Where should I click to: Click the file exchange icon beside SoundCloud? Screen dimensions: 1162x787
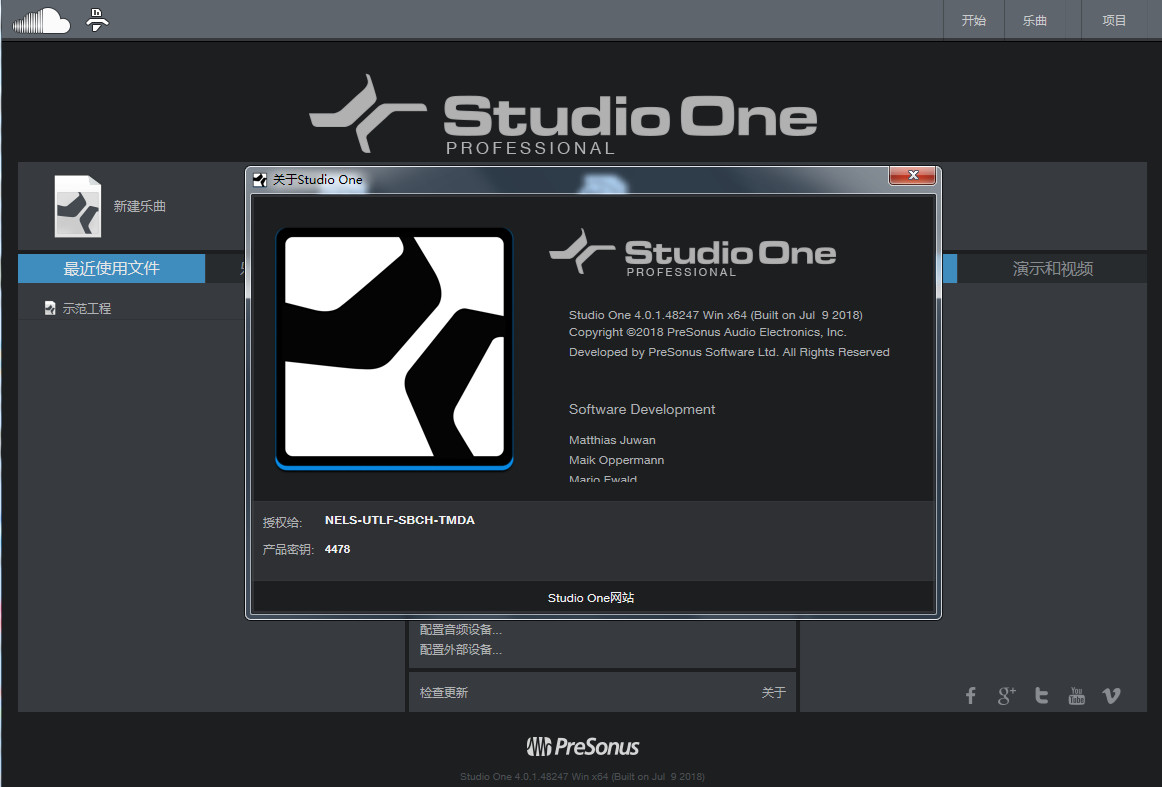point(96,19)
